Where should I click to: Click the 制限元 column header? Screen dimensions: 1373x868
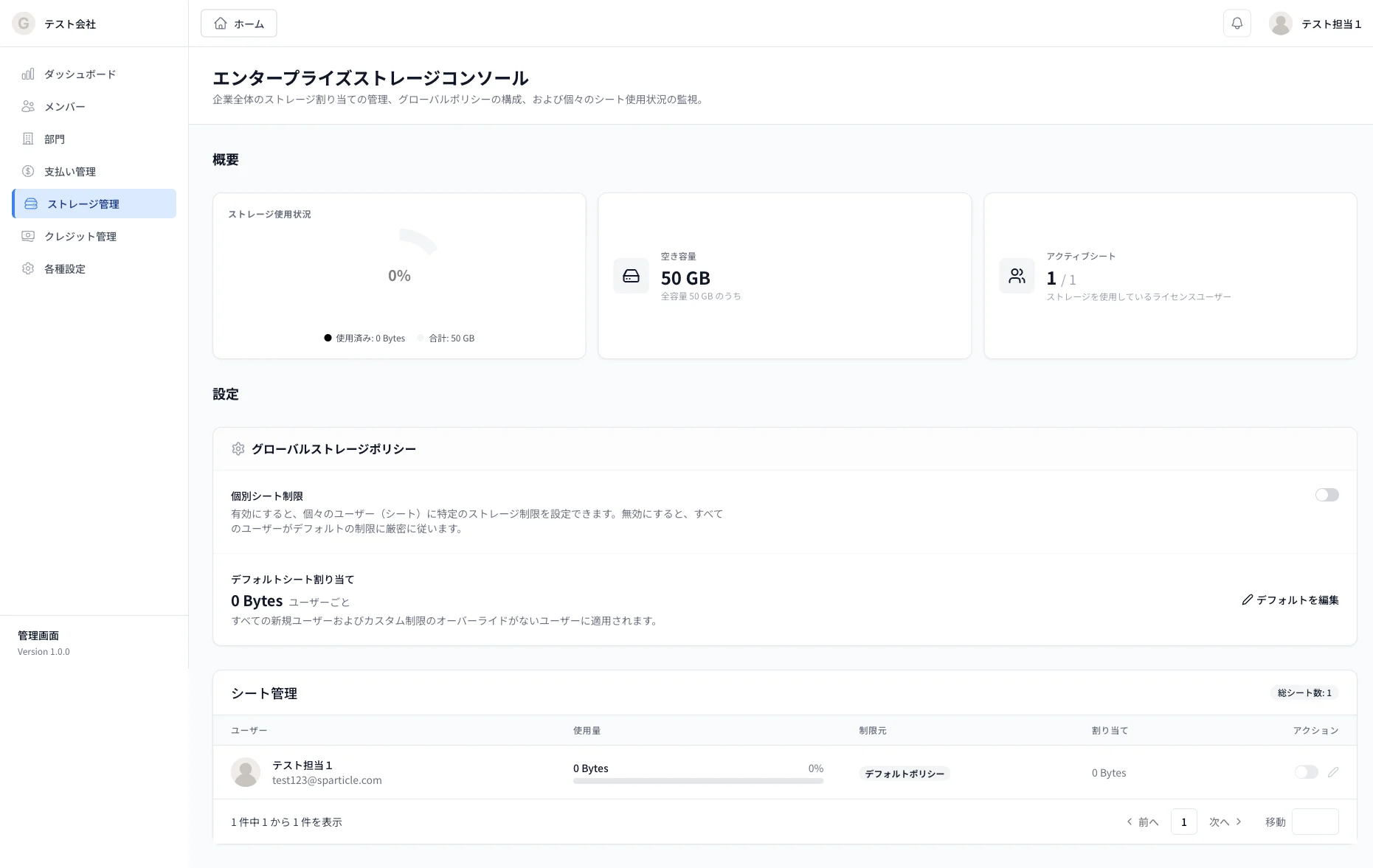872,730
